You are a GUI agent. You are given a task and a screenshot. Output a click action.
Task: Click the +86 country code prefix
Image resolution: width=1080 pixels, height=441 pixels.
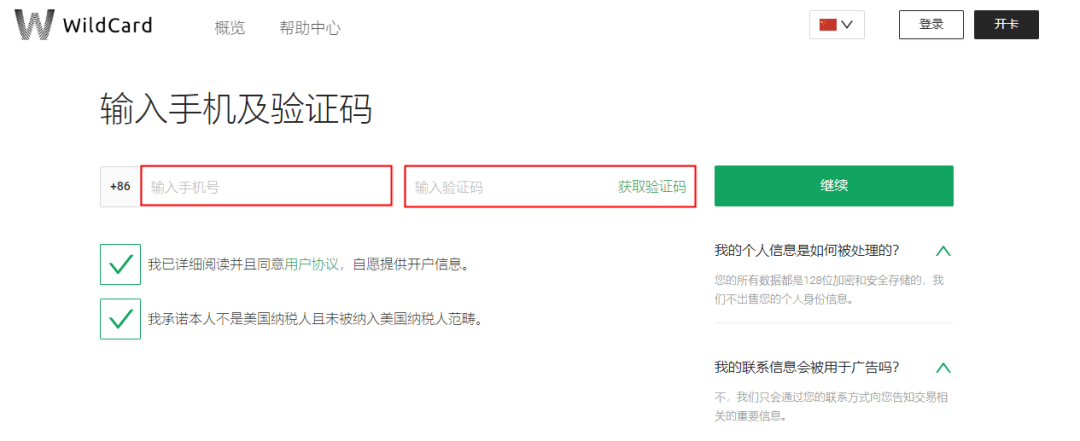point(120,186)
